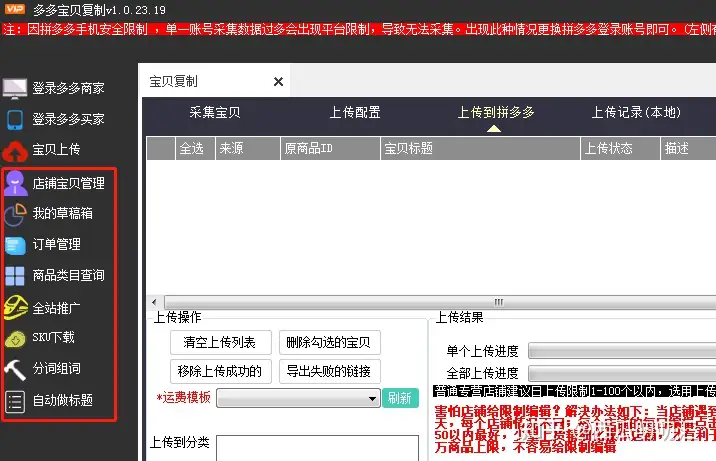Open 分词组词 in sidebar
Viewport: 716px width, 461px height.
(57, 368)
